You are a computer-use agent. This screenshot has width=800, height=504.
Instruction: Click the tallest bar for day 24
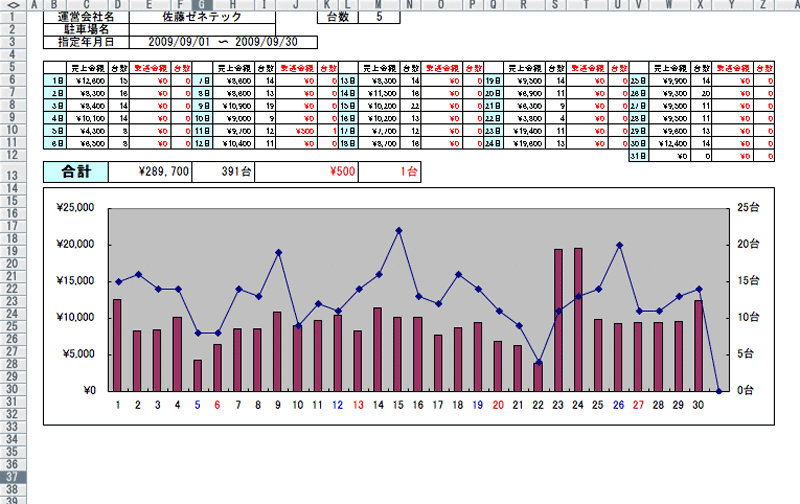click(x=578, y=319)
